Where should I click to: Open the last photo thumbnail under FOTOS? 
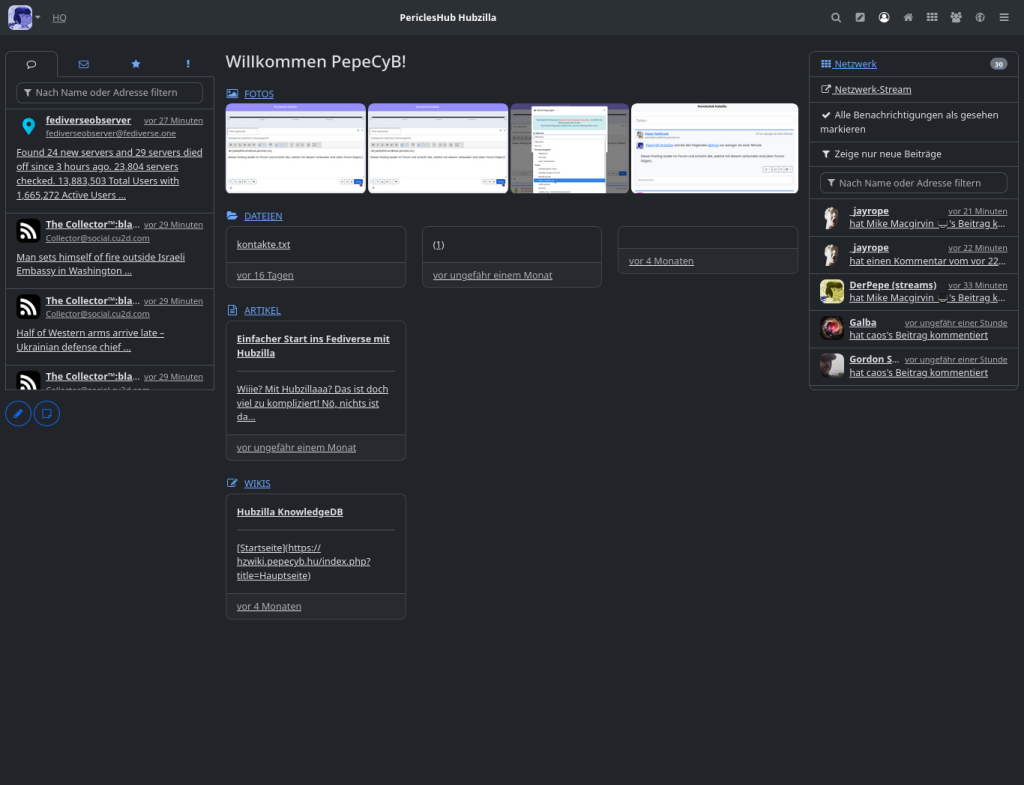(714, 148)
